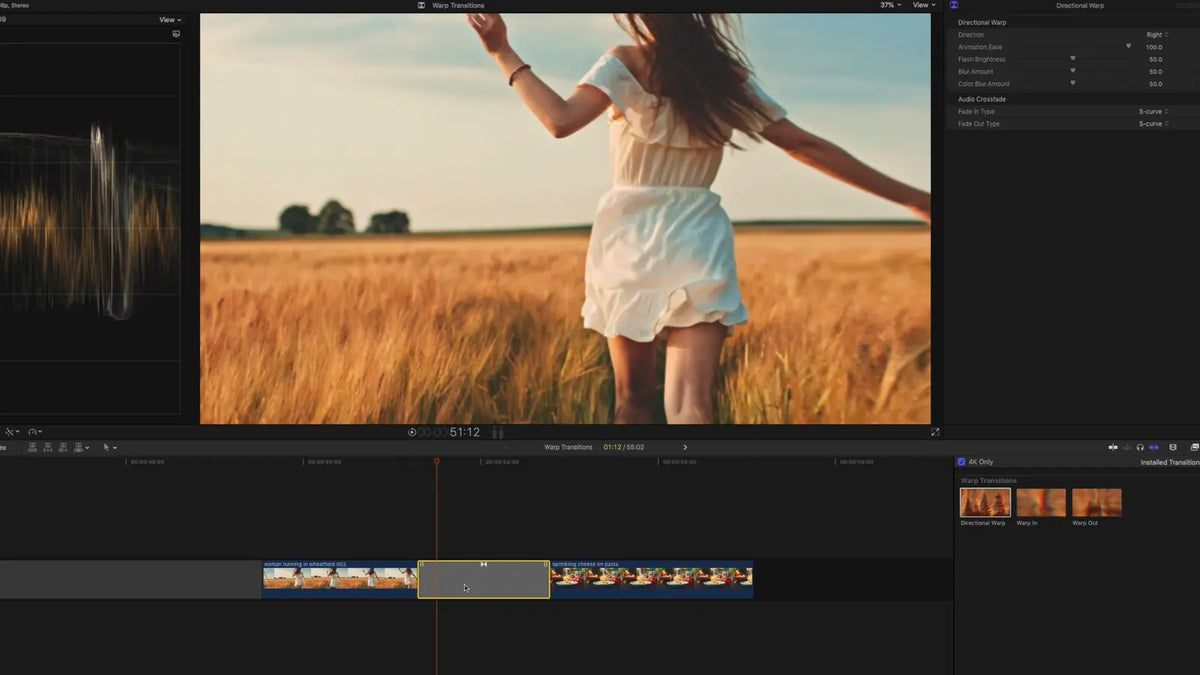Click the play button beside the timecode
Viewport: 1200px width, 675px height.
tap(412, 432)
